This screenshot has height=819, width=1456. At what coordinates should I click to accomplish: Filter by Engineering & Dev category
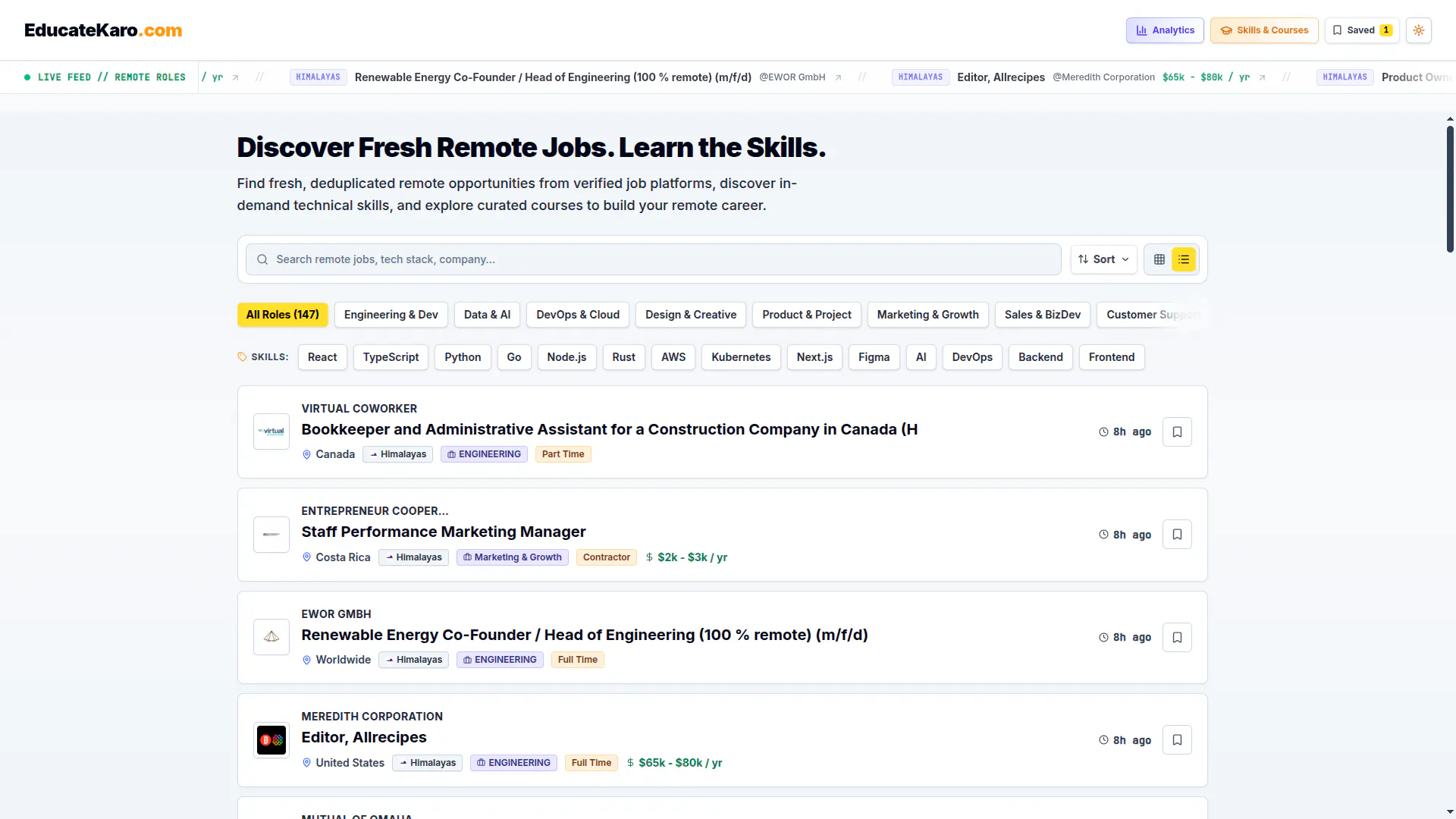click(x=391, y=315)
